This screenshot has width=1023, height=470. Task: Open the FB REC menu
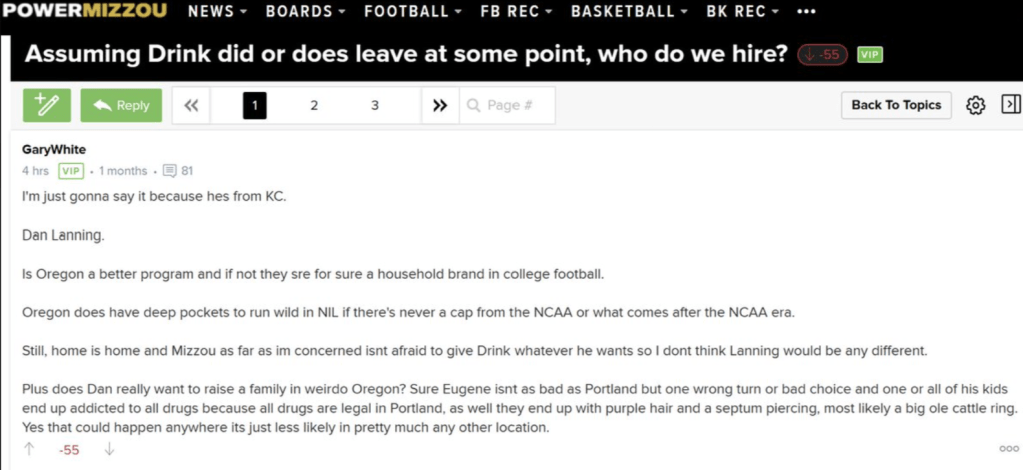[x=516, y=12]
